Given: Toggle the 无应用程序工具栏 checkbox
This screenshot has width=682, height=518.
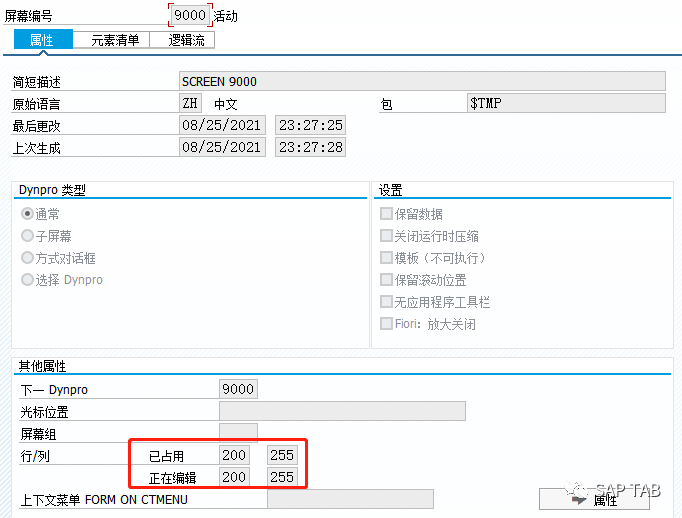Looking at the screenshot, I should [x=386, y=301].
